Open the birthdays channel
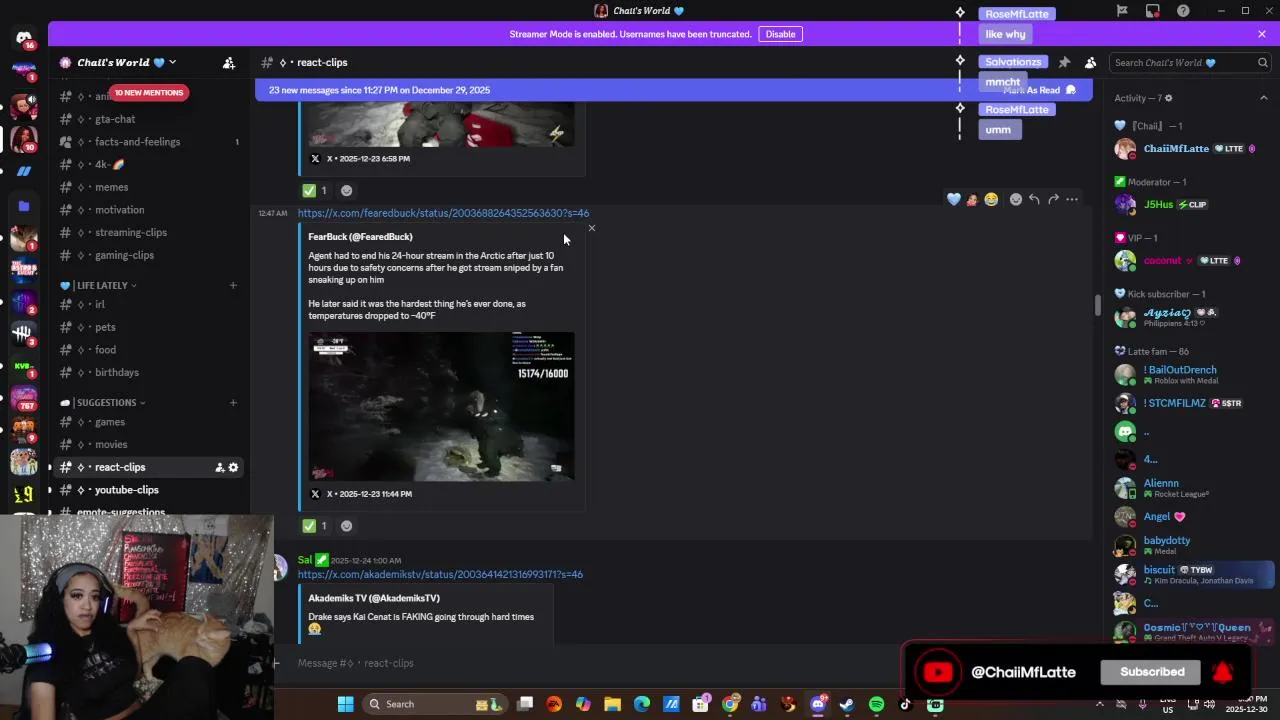 [150, 372]
